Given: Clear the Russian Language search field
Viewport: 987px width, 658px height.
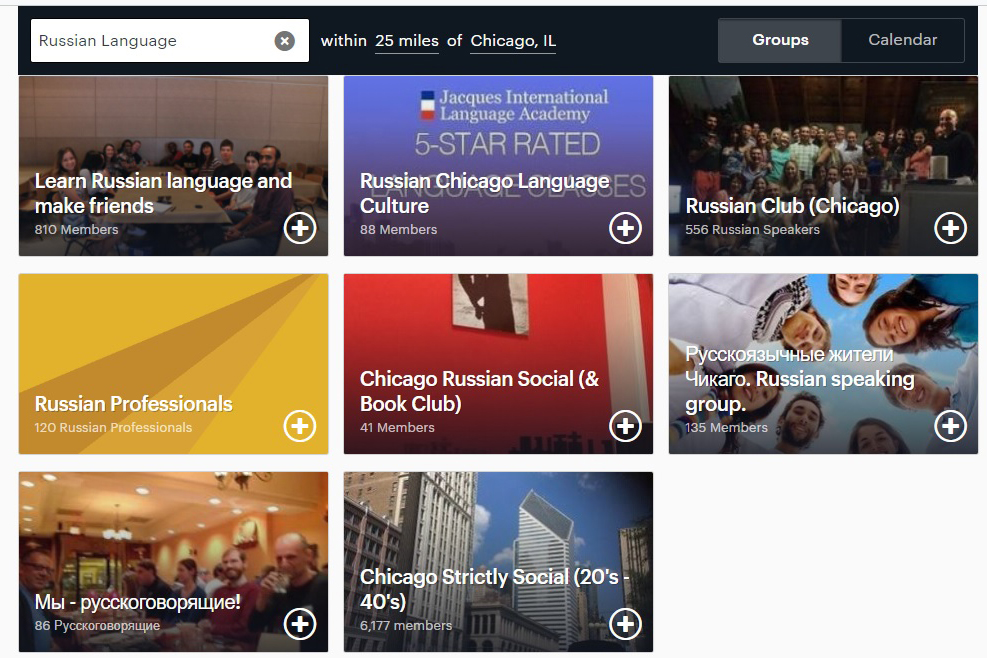Looking at the screenshot, I should [285, 41].
